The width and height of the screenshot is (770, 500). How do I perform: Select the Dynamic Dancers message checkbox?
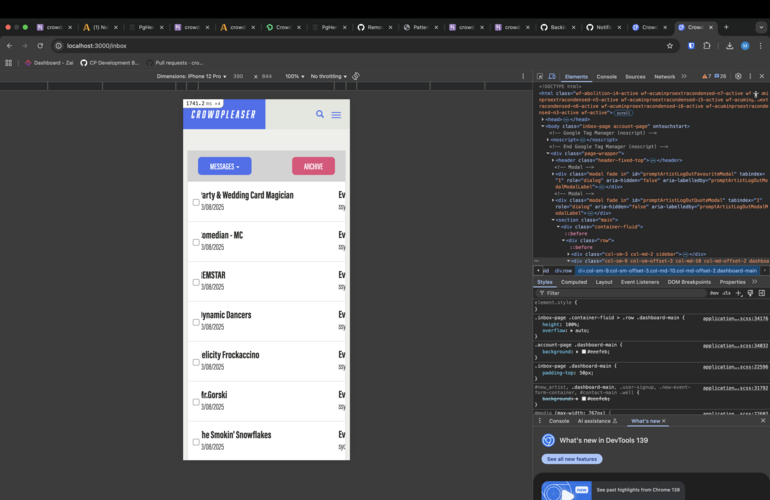[195, 321]
